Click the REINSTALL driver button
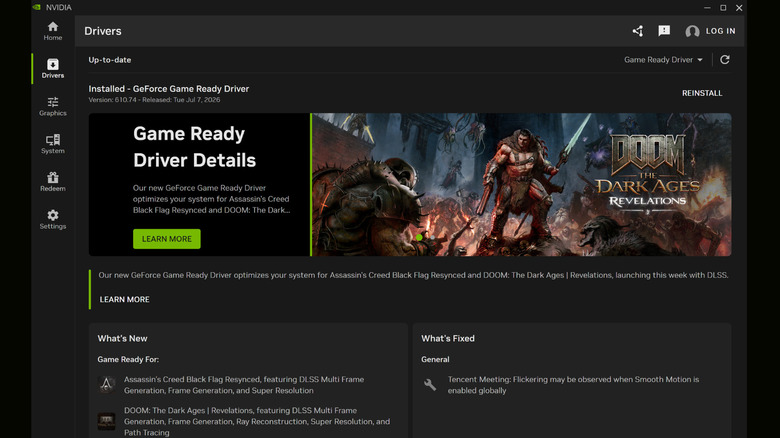Screen dimensions: 780x438 tap(702, 93)
